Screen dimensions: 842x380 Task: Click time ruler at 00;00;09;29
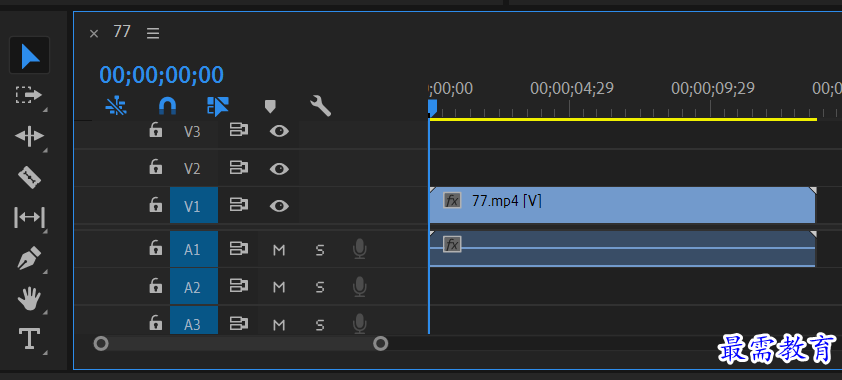click(713, 89)
